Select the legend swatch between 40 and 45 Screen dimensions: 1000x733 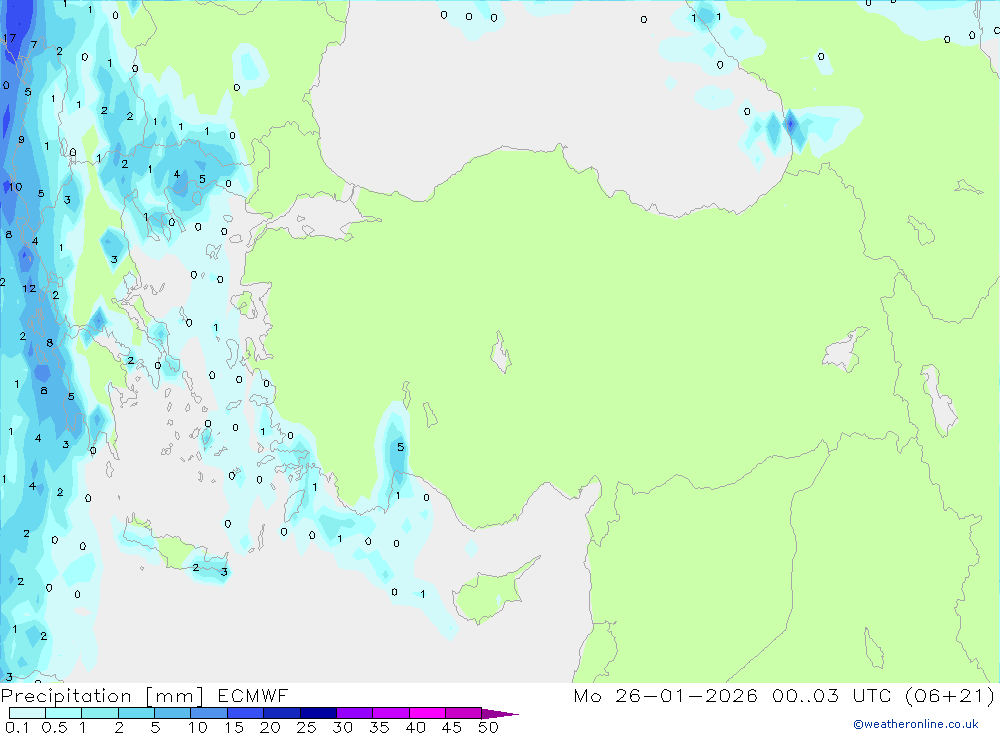tap(427, 713)
